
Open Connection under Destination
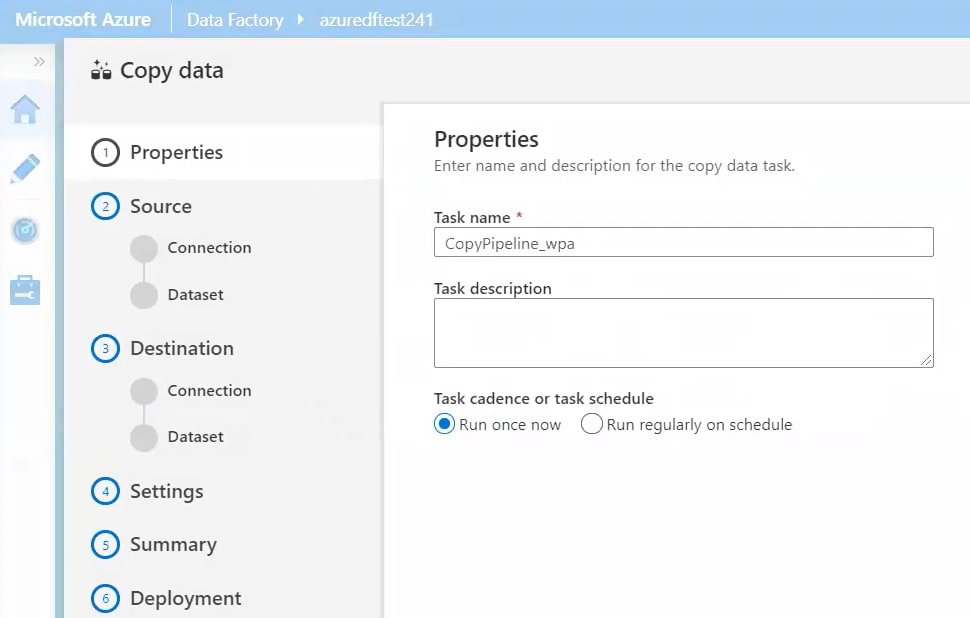tap(209, 390)
